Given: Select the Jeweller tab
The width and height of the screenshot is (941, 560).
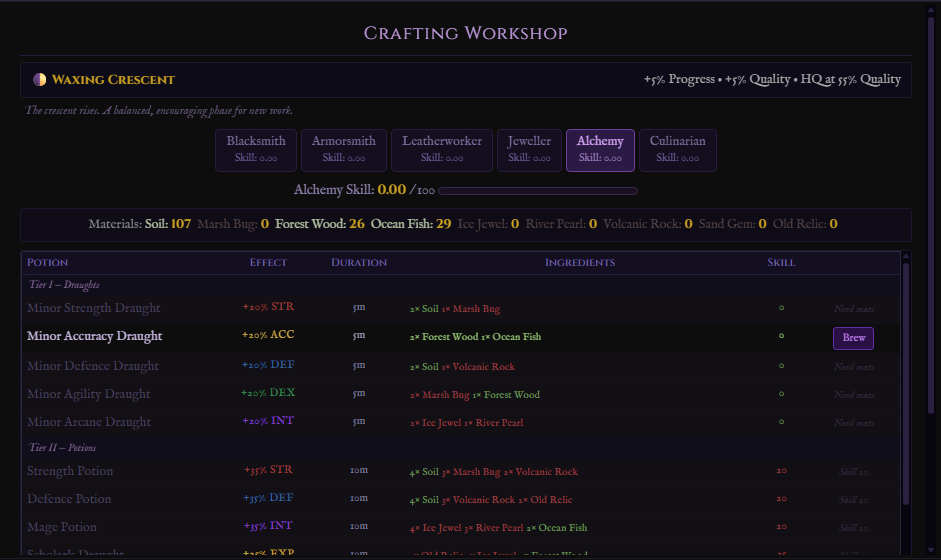Looking at the screenshot, I should point(529,150).
